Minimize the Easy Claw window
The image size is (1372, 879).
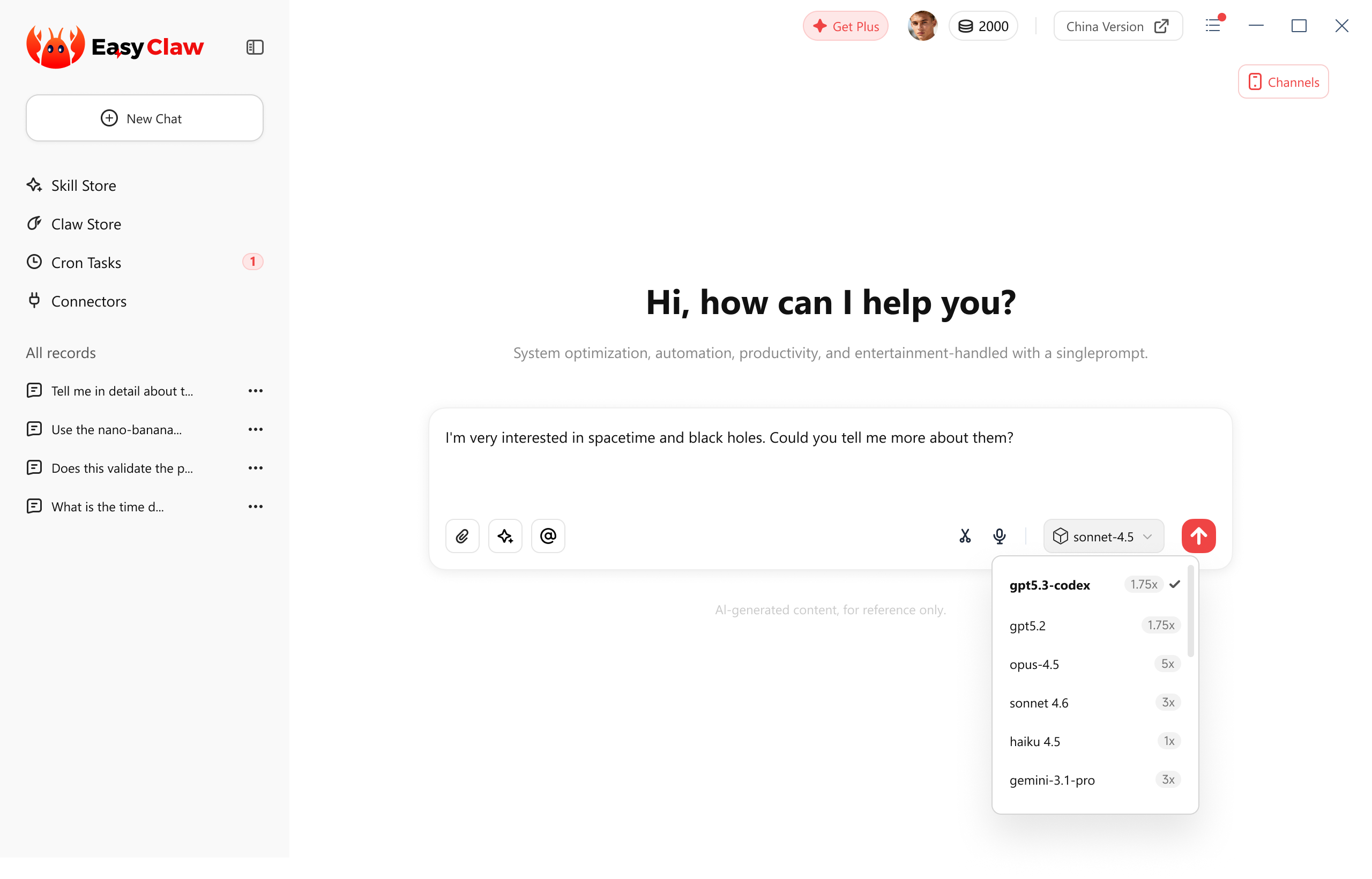tap(1256, 26)
